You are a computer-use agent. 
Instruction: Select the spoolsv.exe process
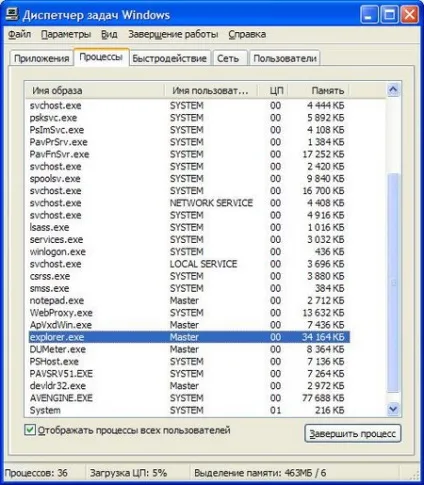(x=189, y=179)
